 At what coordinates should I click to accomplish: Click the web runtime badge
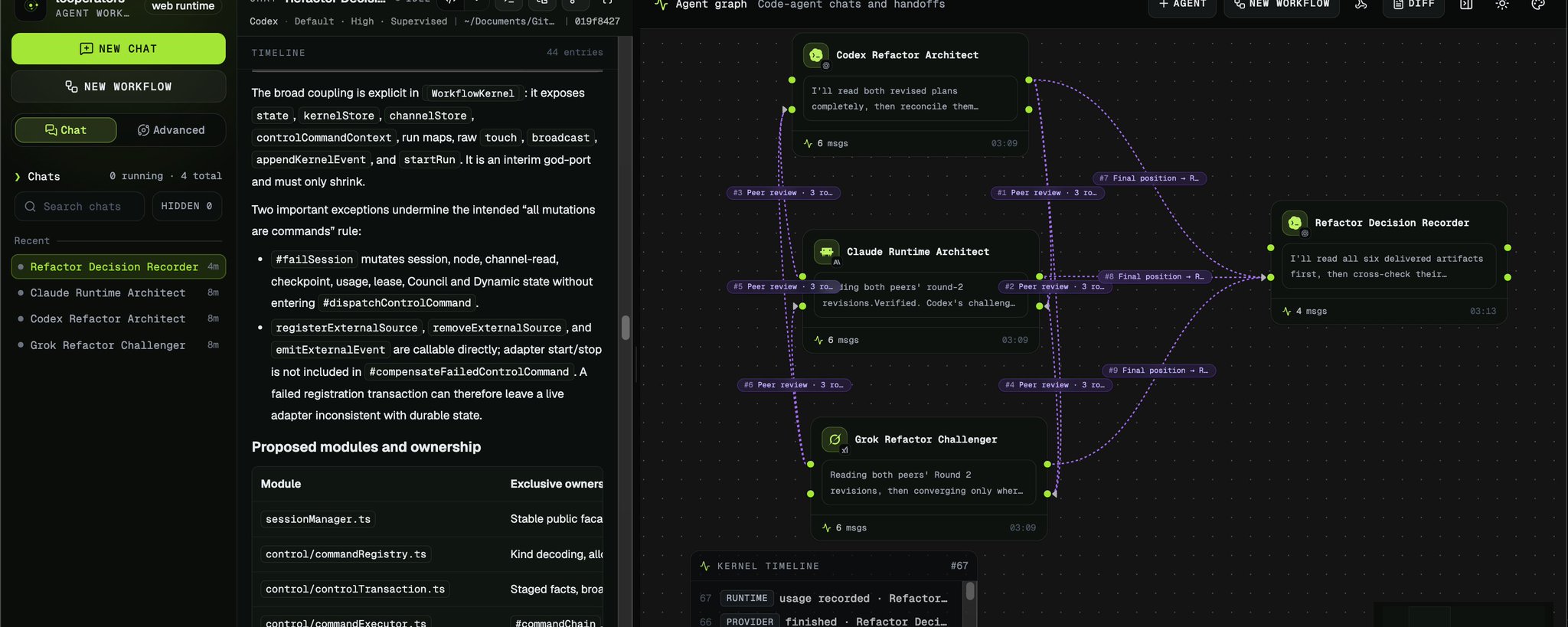(183, 6)
